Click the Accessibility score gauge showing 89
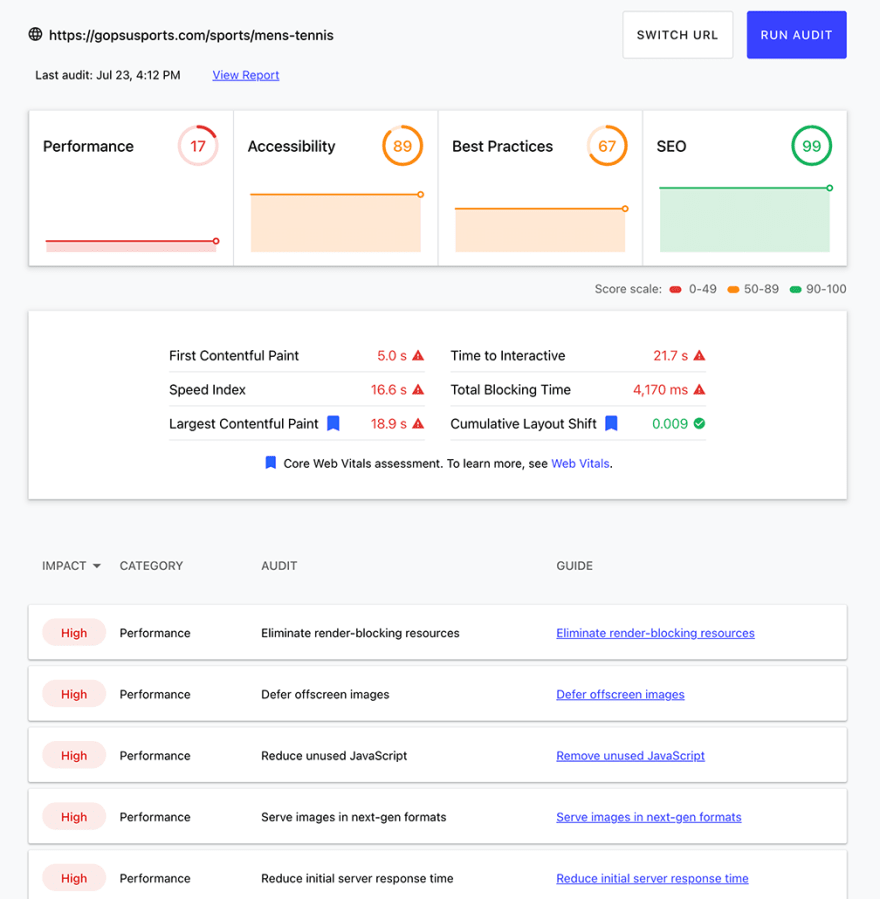This screenshot has width=880, height=899. pyautogui.click(x=402, y=146)
